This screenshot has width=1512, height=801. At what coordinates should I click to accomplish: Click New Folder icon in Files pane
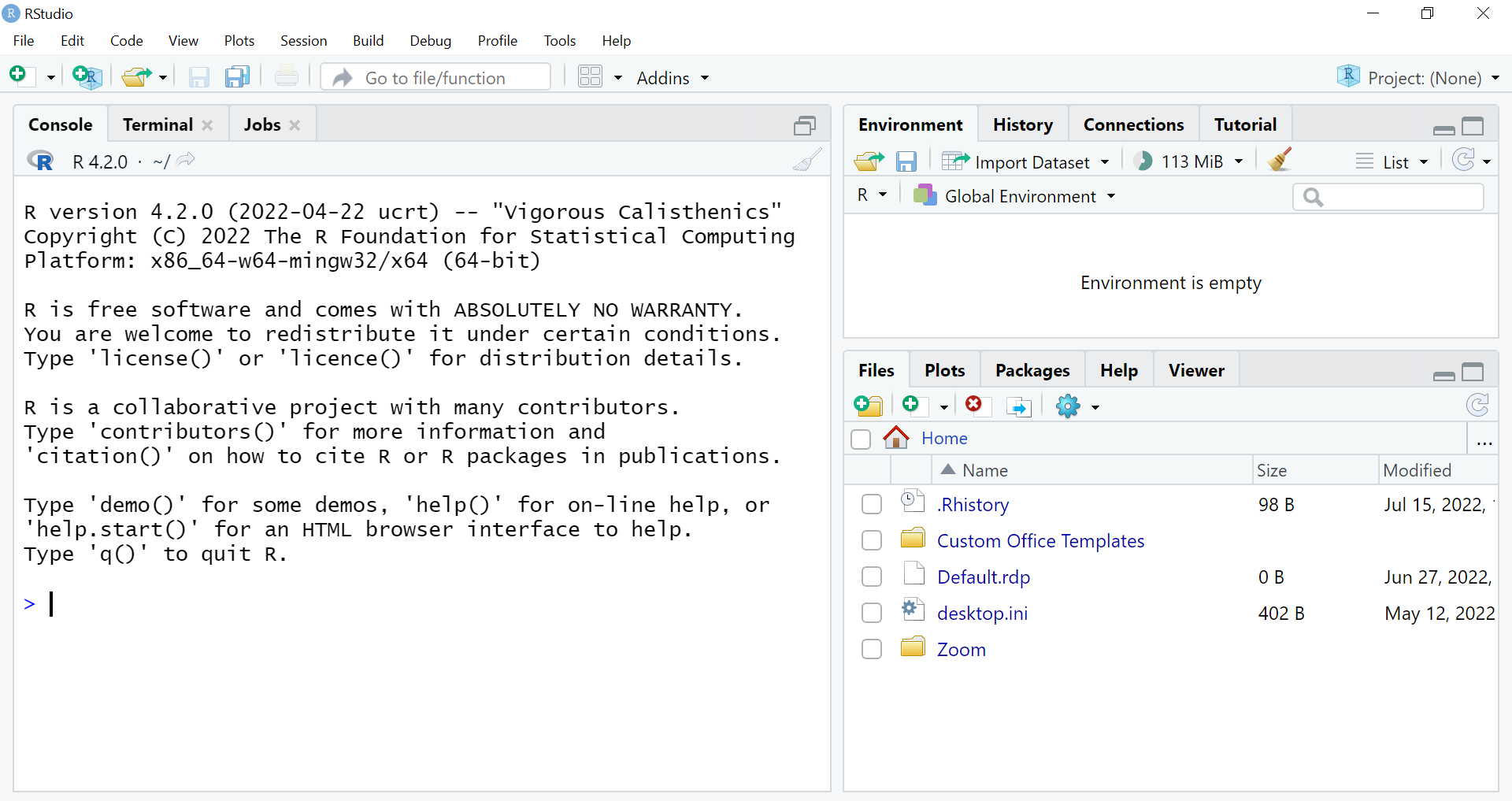tap(869, 406)
